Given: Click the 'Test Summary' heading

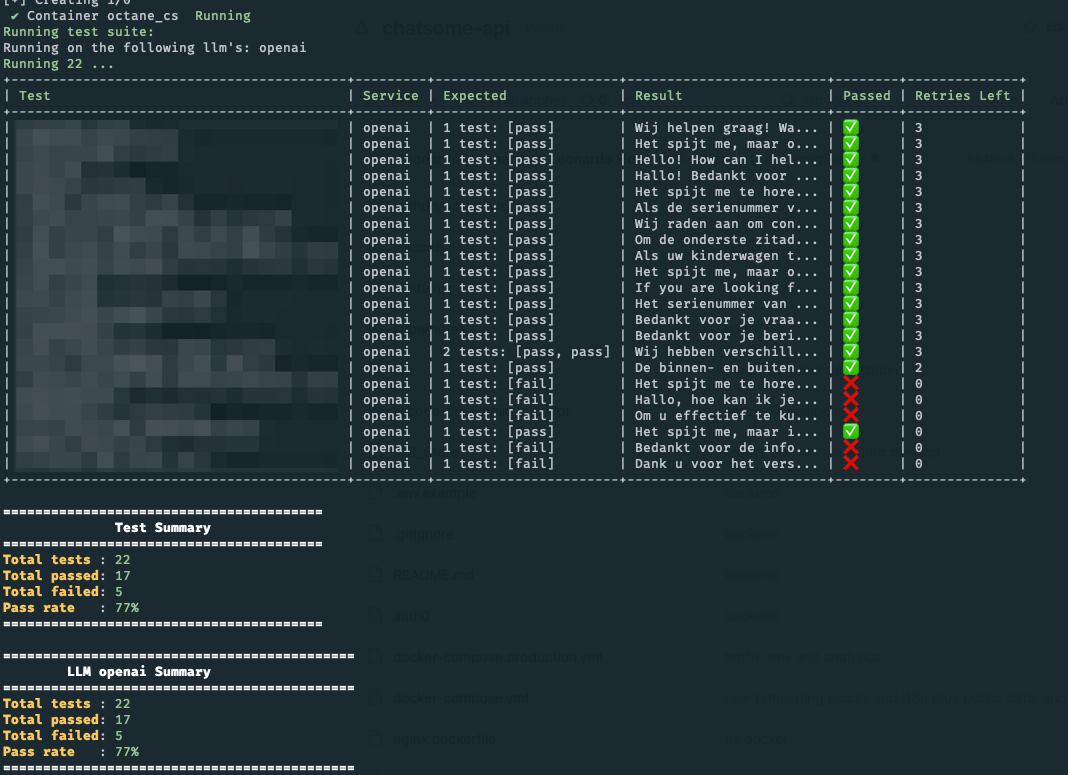Looking at the screenshot, I should pyautogui.click(x=162, y=528).
